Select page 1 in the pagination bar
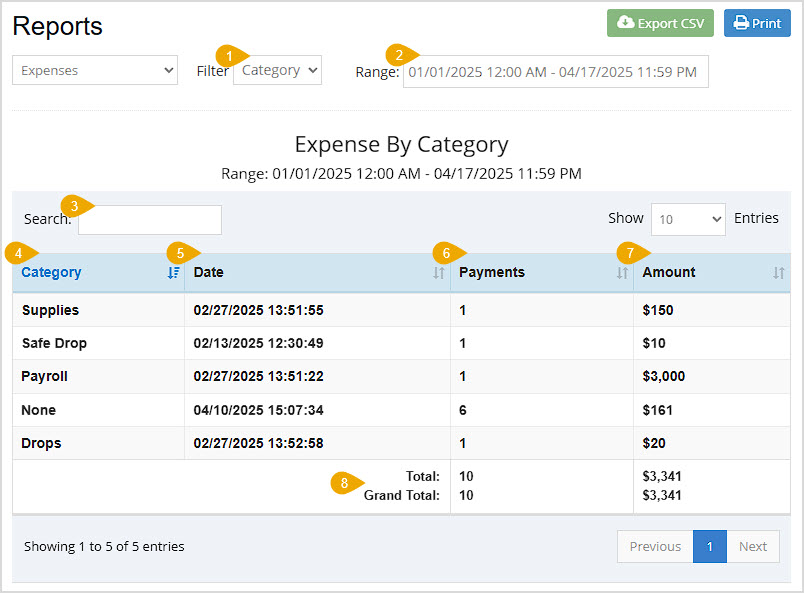 (x=709, y=546)
